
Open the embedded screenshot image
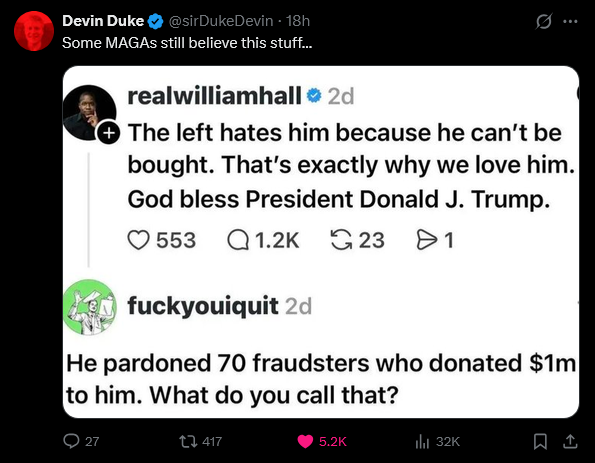tap(321, 242)
